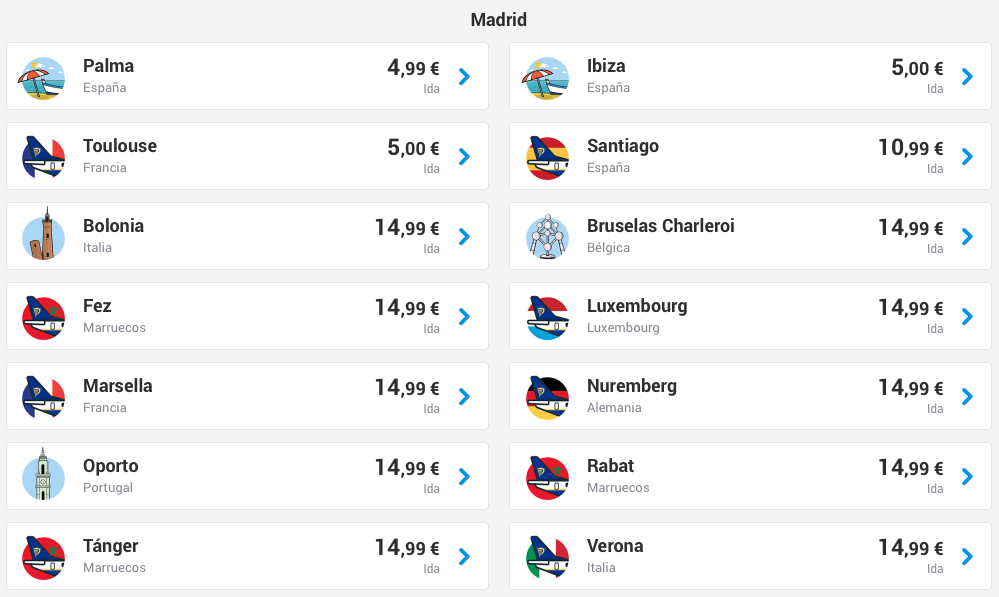Open the chevron arrow on the Luxembourg card
This screenshot has height=597, width=999.
tap(967, 317)
